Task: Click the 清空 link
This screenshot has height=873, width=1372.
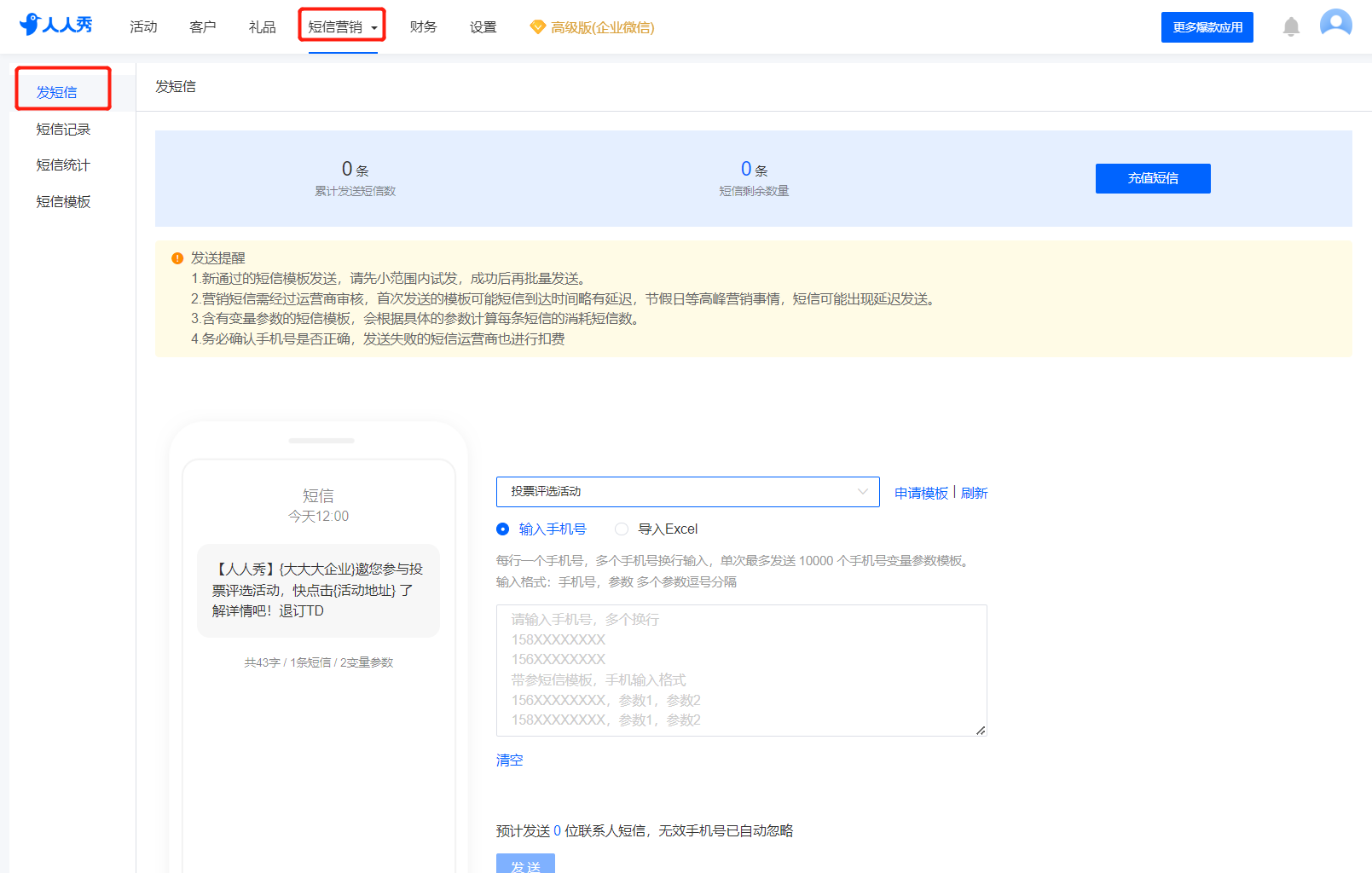Action: (x=510, y=760)
